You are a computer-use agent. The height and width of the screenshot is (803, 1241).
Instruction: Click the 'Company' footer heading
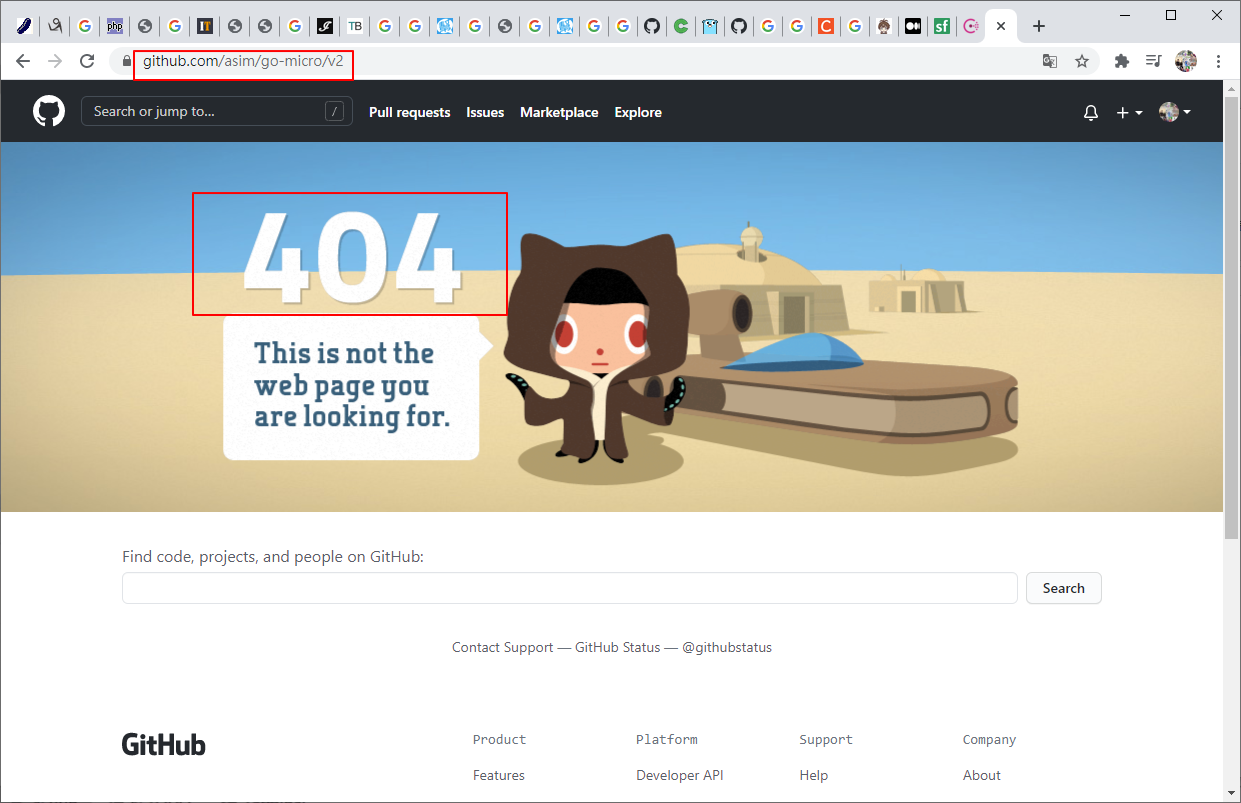coord(989,740)
